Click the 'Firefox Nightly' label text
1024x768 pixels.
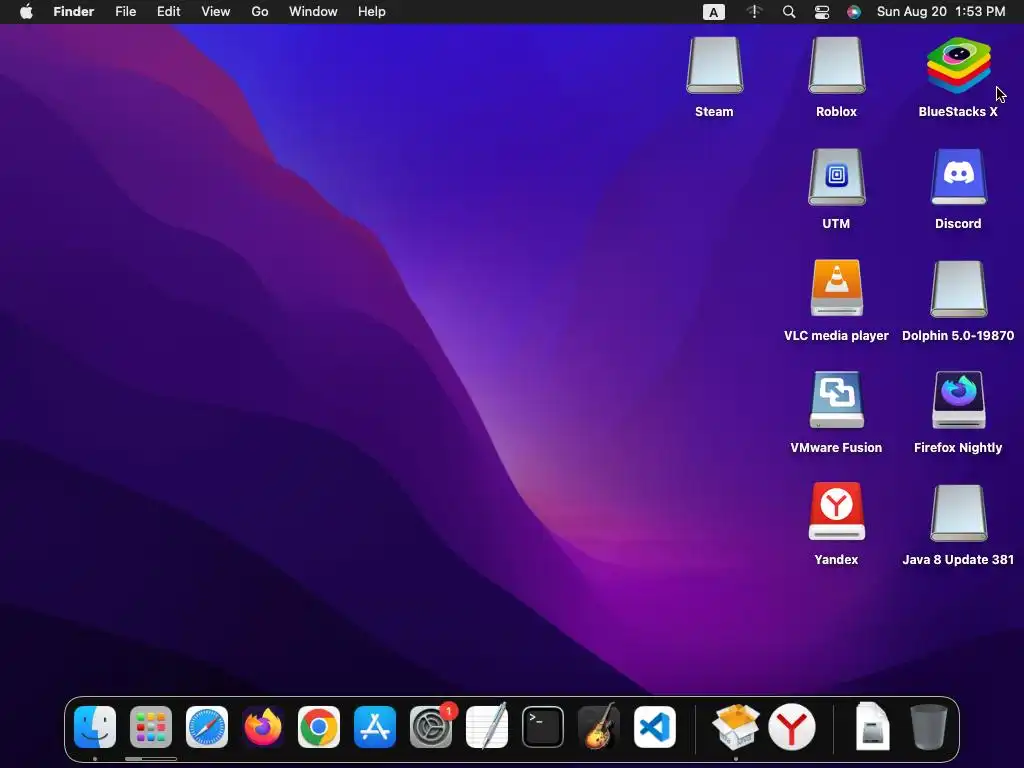coord(958,448)
